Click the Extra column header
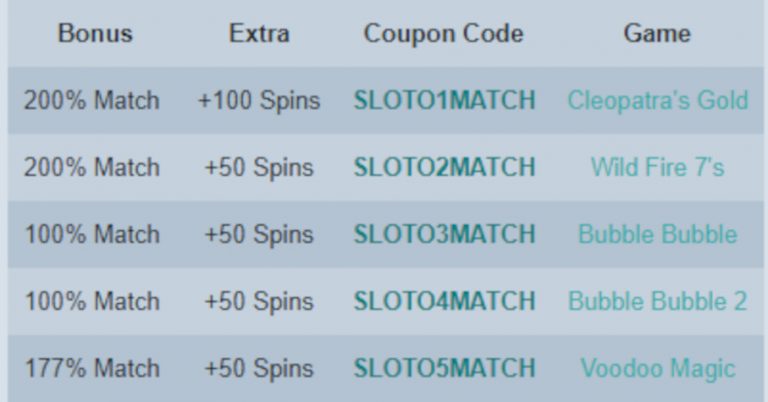This screenshot has width=768, height=402. click(x=259, y=34)
